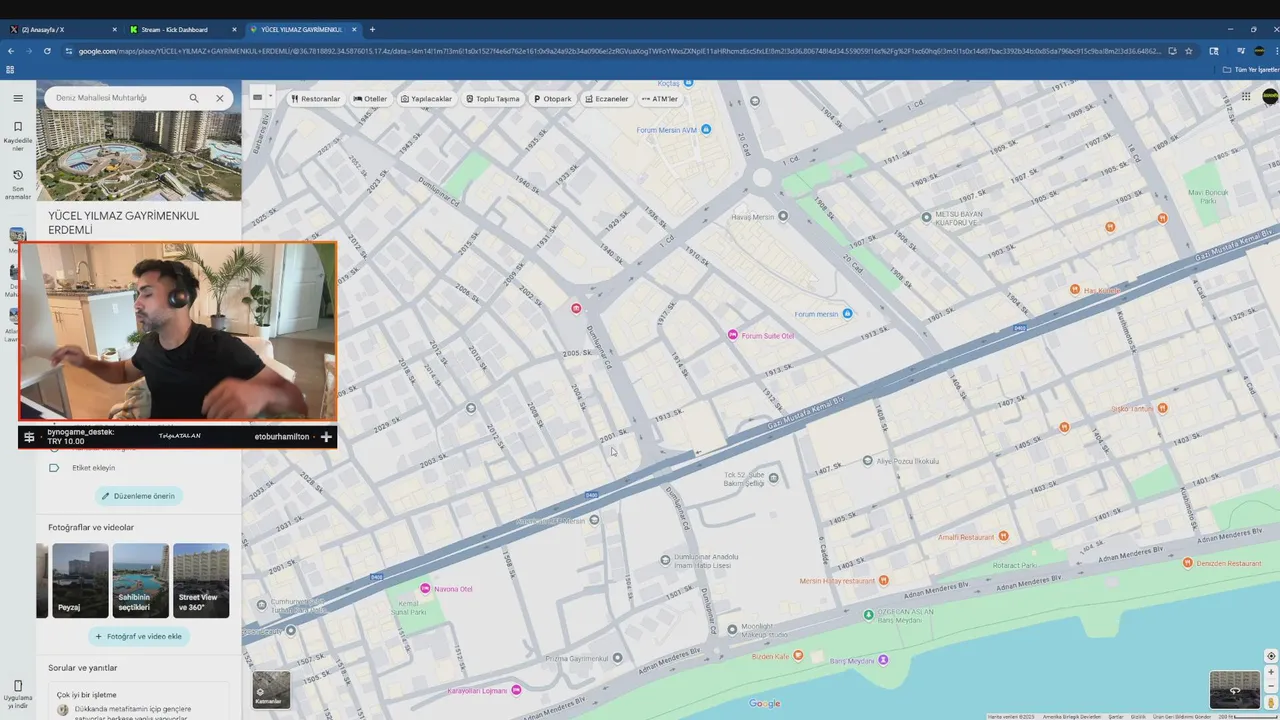Switch to the Anasayfa / X tab
This screenshot has height=720, width=1280.
coord(62,29)
